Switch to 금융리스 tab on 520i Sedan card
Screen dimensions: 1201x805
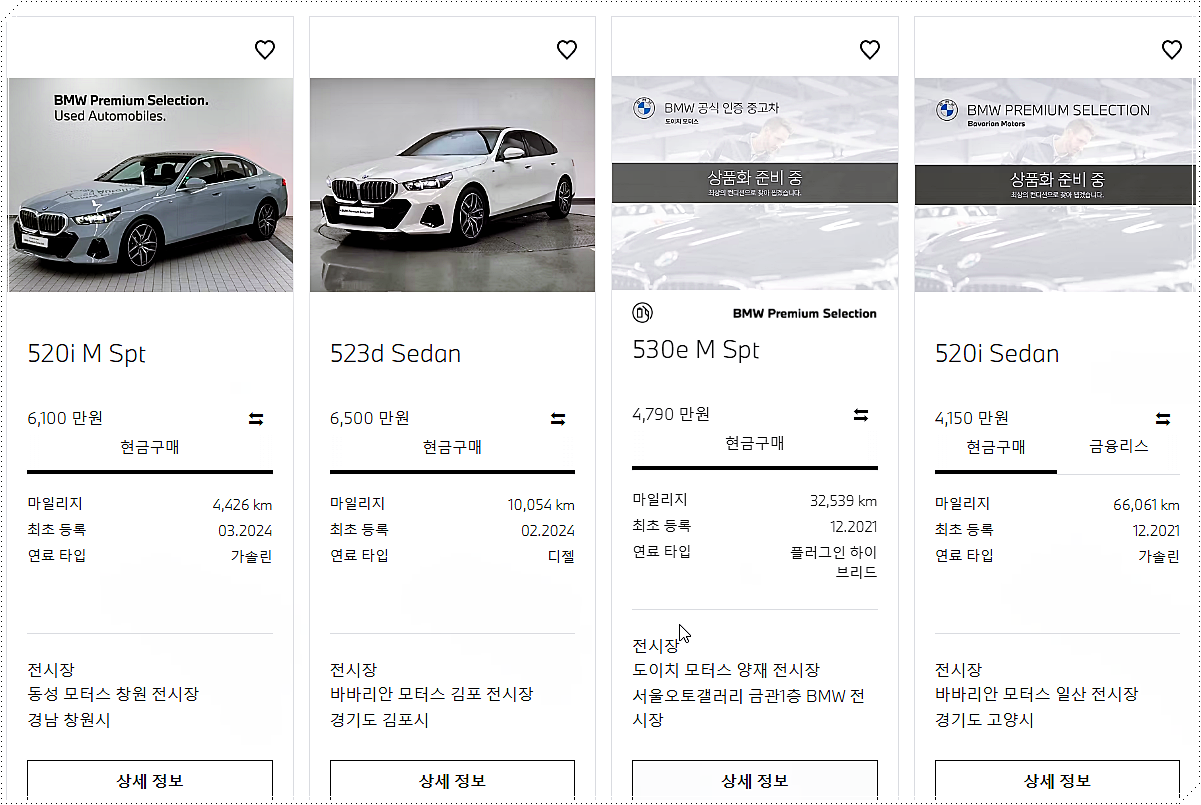coord(1118,447)
